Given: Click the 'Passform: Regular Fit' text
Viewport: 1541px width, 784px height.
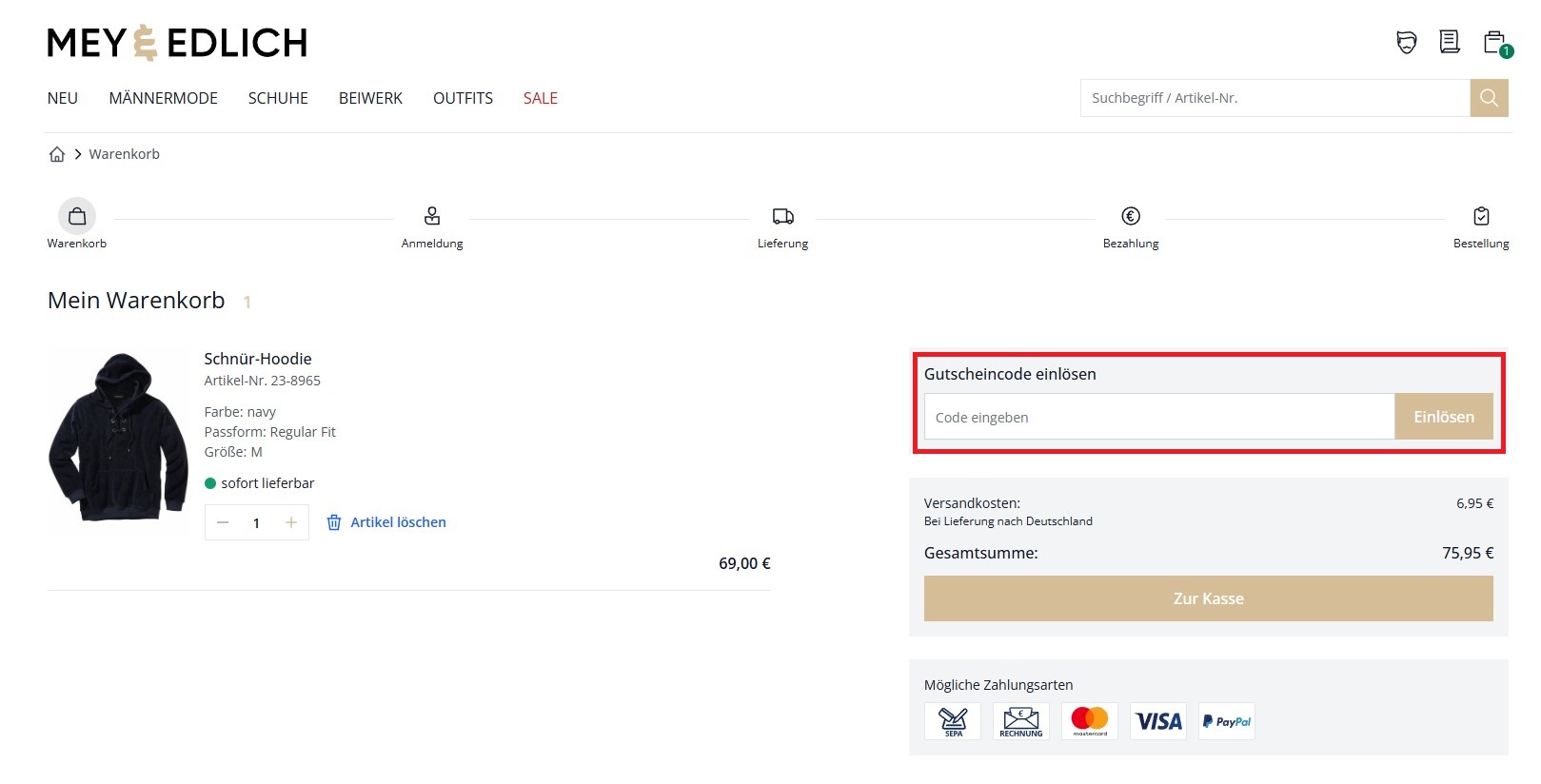Looking at the screenshot, I should (270, 432).
